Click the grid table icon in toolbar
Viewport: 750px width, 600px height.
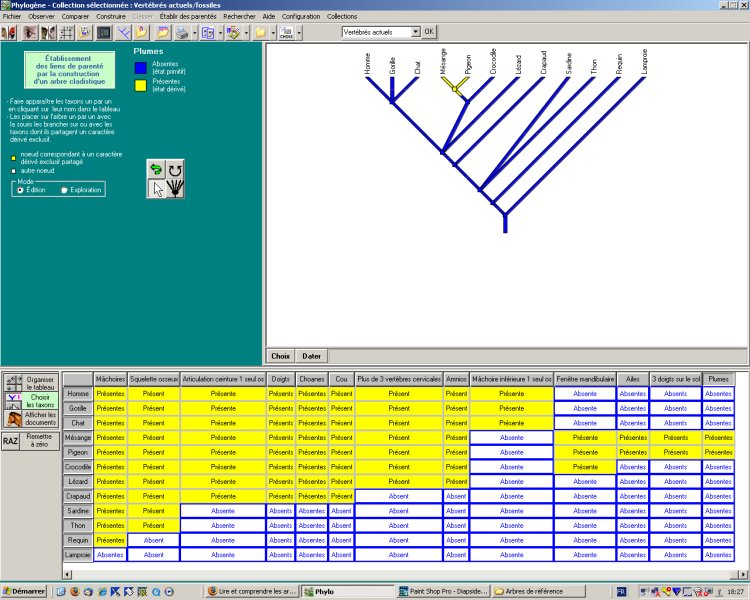click(x=67, y=33)
